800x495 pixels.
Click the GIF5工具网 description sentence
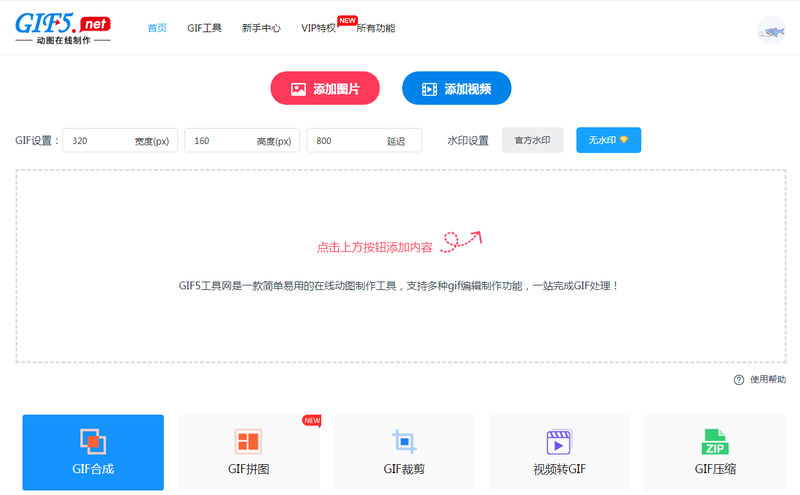[x=399, y=286]
